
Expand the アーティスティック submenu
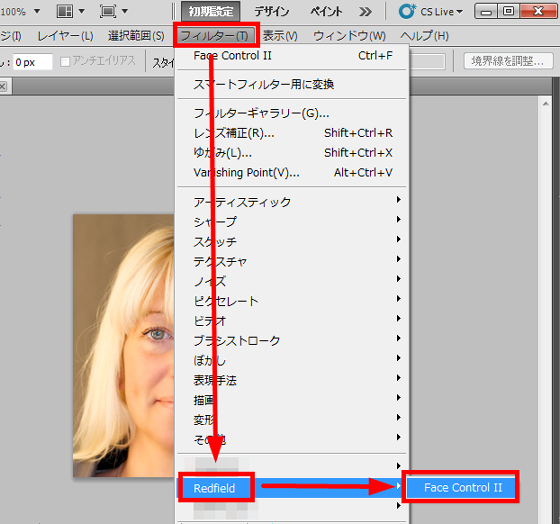click(292, 202)
